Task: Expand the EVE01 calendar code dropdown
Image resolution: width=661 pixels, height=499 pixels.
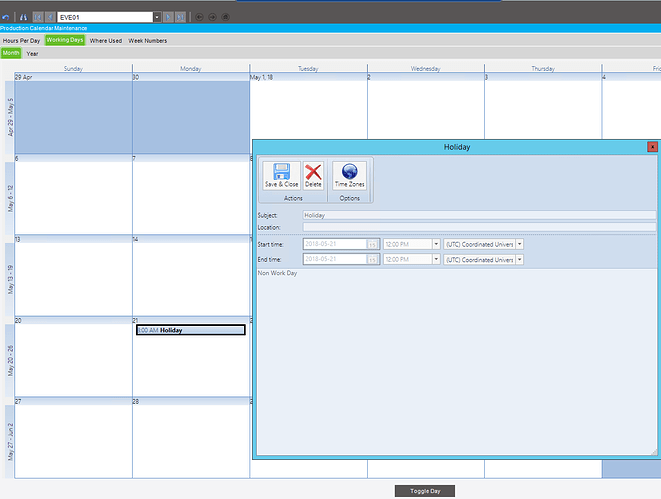Action: click(157, 17)
